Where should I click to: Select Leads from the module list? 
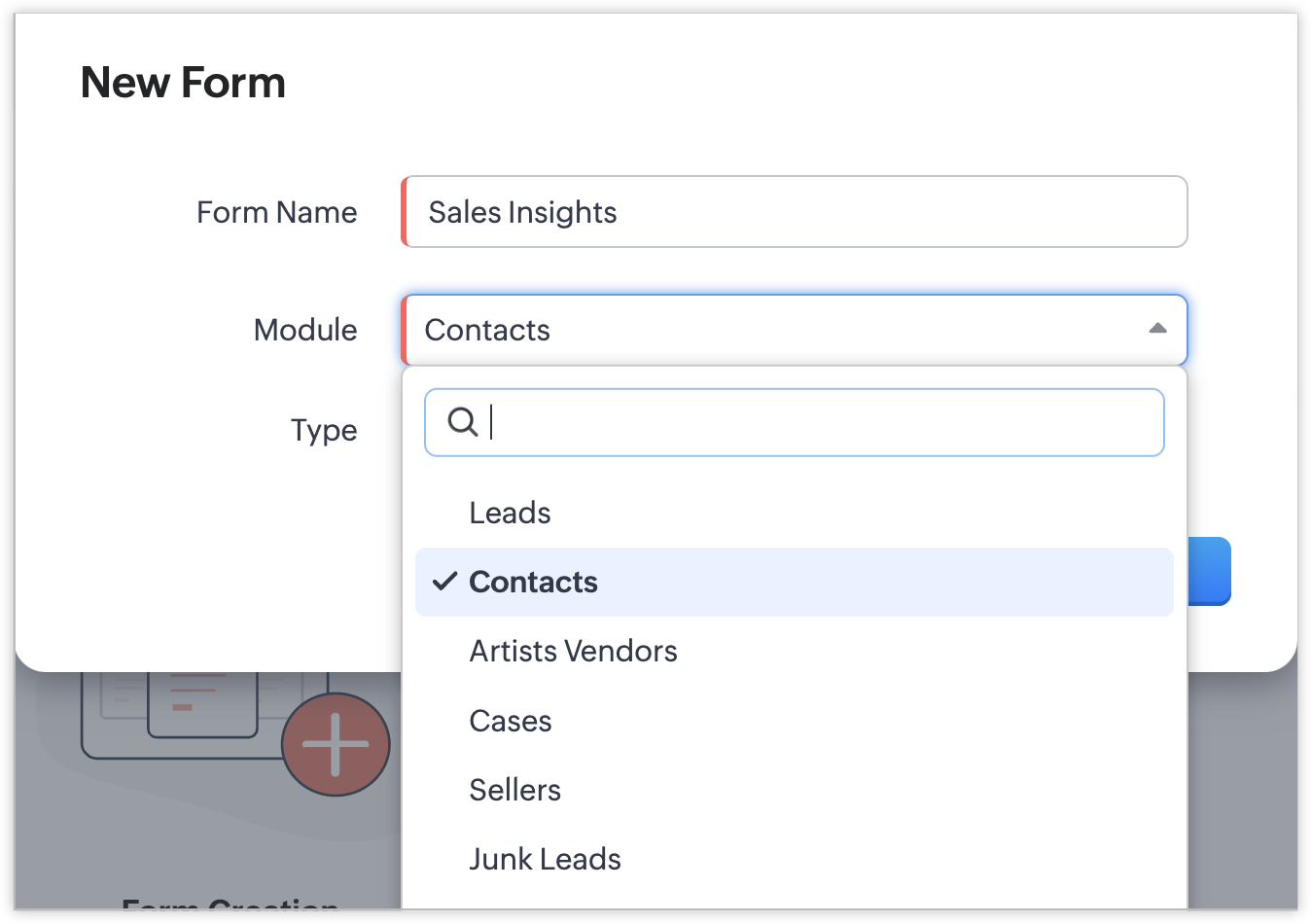pyautogui.click(x=510, y=513)
